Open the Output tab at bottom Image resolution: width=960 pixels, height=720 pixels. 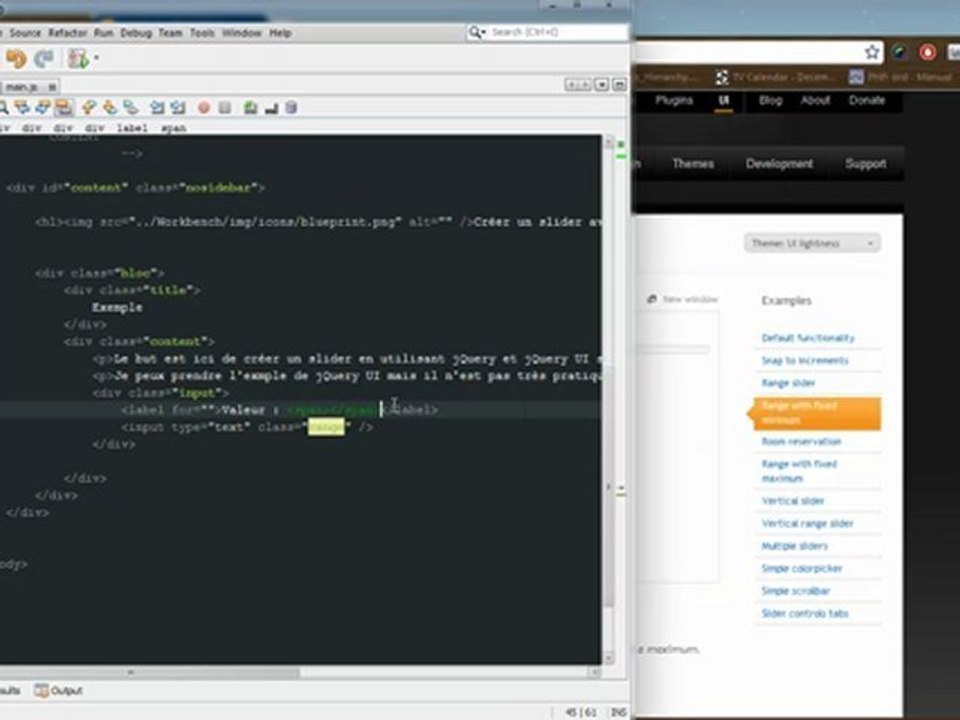[x=59, y=691]
